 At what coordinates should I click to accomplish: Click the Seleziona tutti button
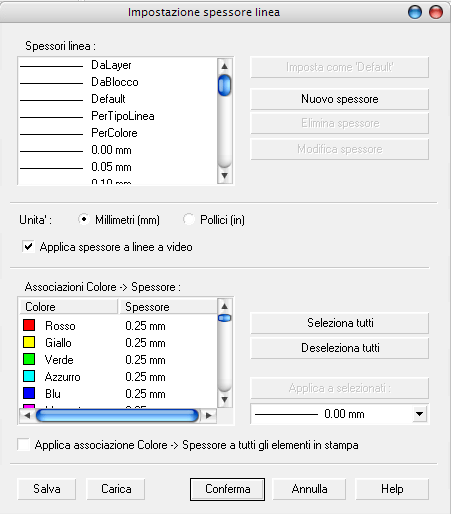340,323
